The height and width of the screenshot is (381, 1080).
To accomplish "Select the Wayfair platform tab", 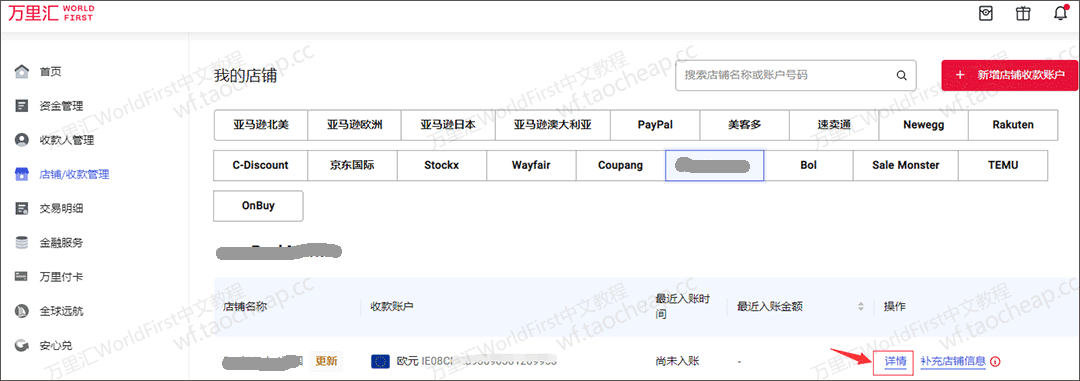I will coord(531,165).
